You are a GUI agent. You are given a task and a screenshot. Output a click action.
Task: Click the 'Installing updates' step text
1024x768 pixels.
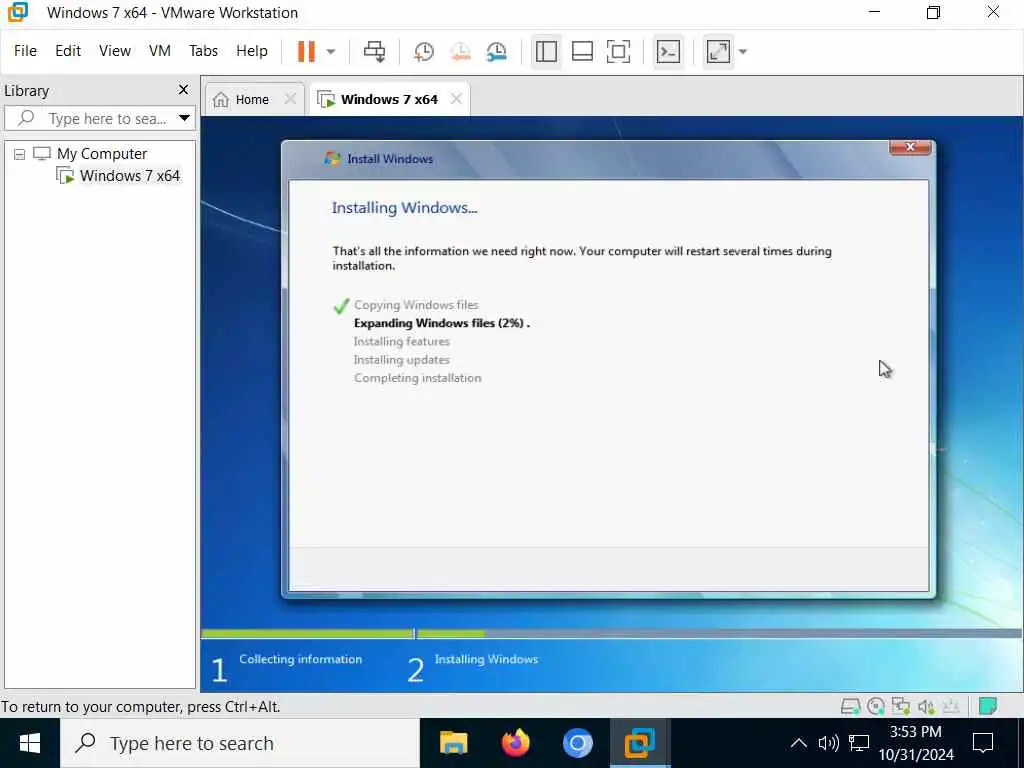[x=402, y=360]
